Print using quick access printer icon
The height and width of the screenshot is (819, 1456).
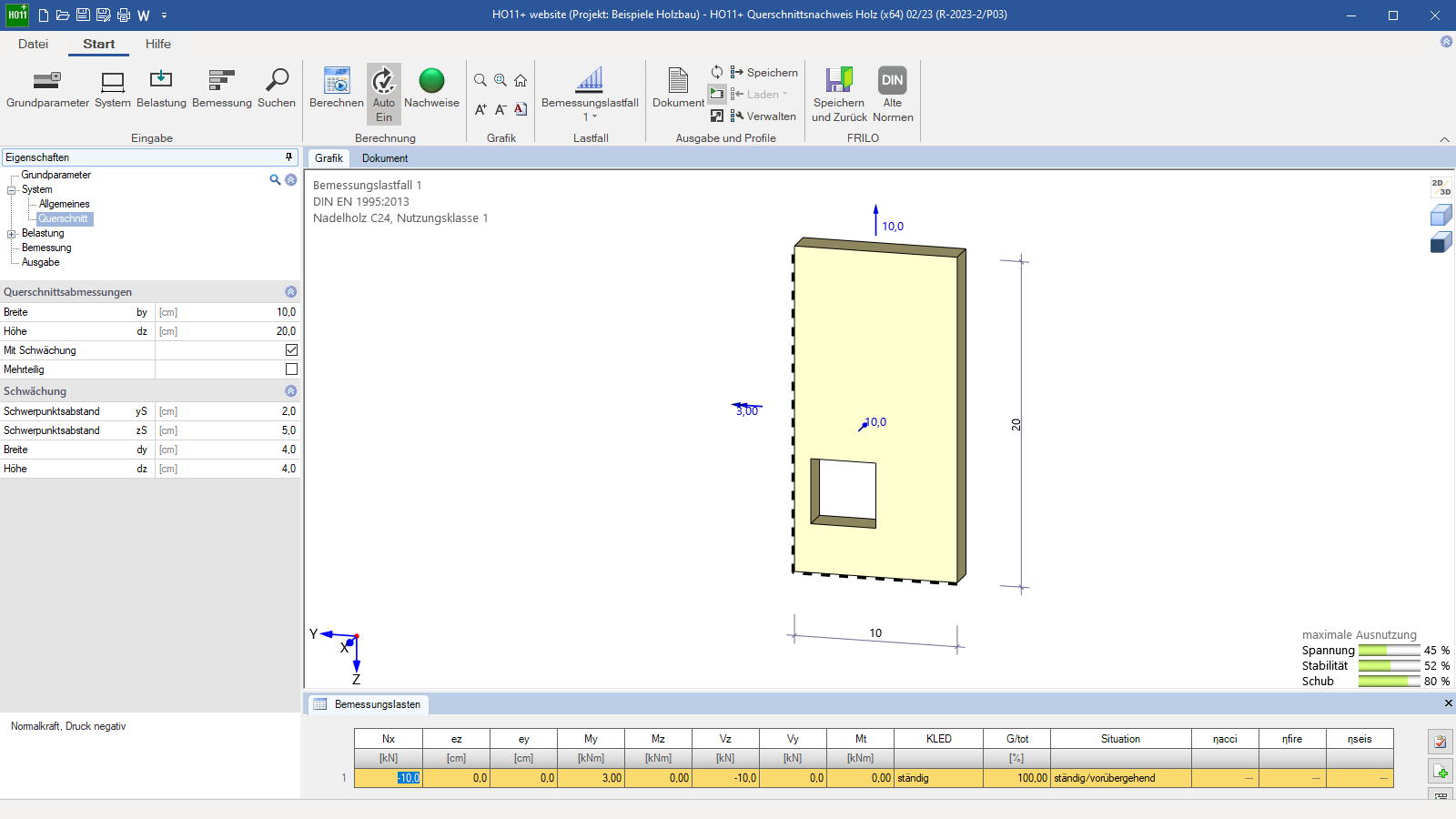coord(124,15)
